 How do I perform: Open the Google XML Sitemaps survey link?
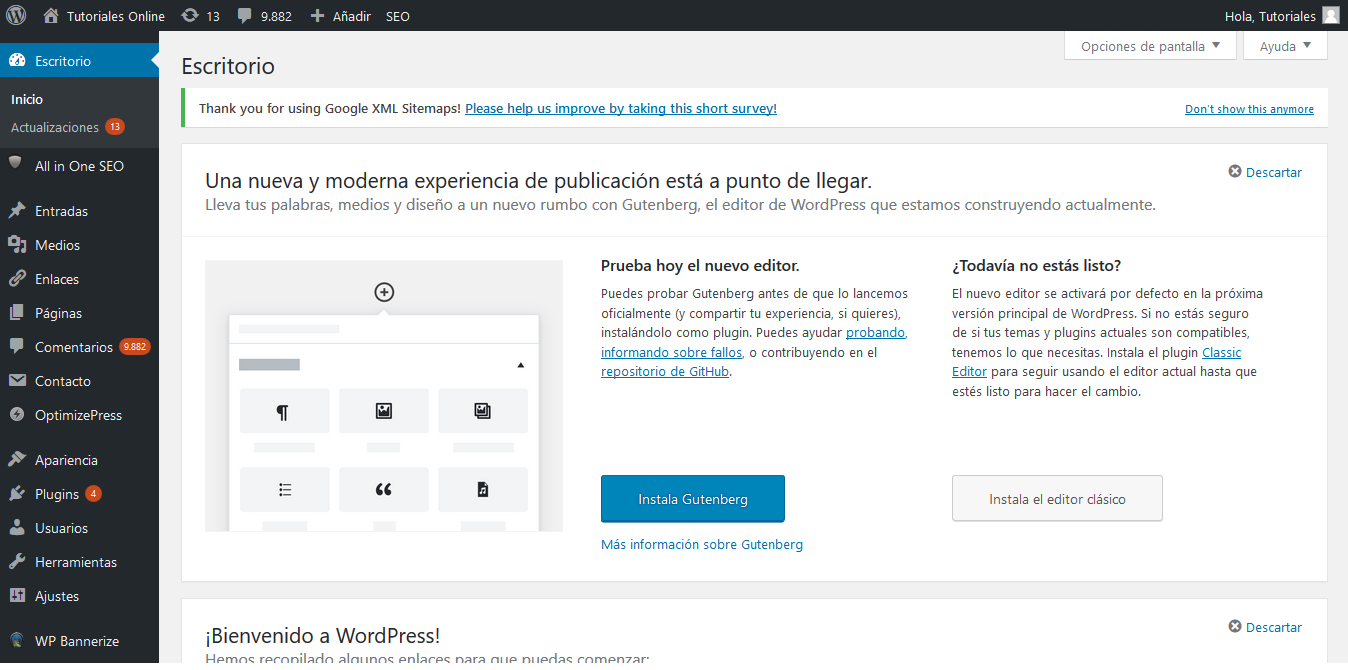(x=621, y=108)
